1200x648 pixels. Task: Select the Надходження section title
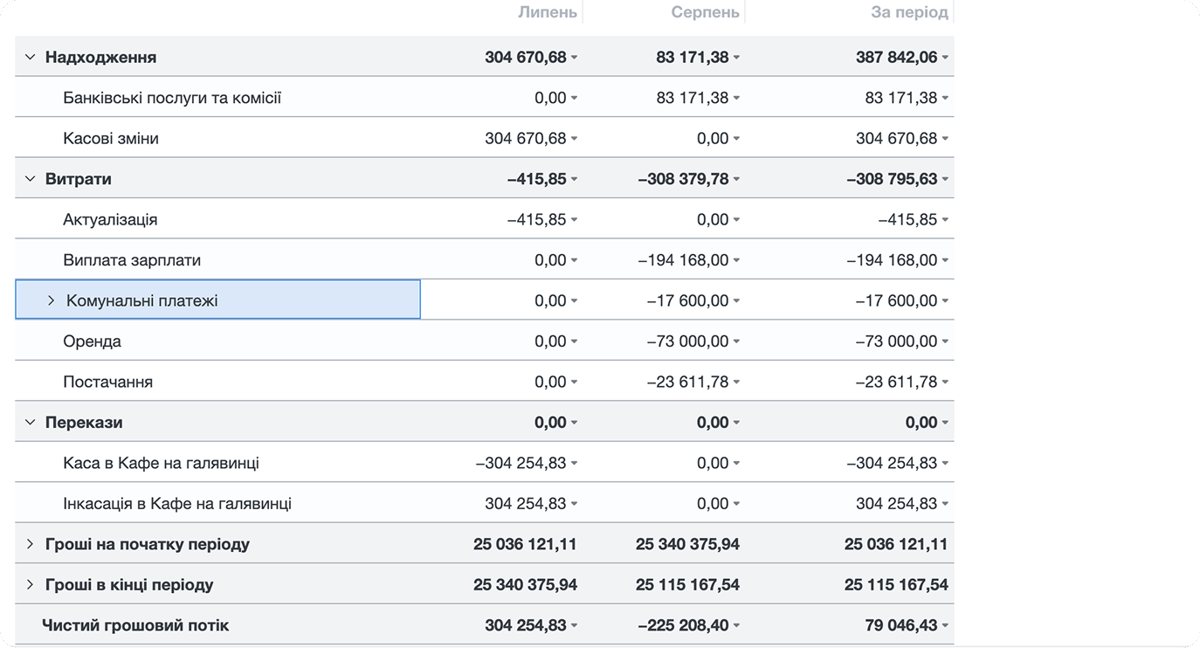pos(101,57)
